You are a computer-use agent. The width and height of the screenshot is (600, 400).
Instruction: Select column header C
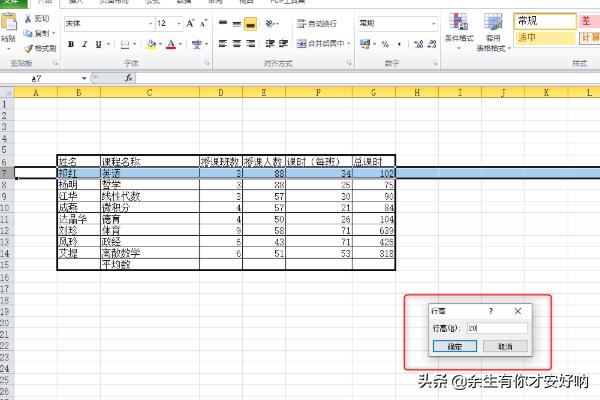[x=150, y=92]
